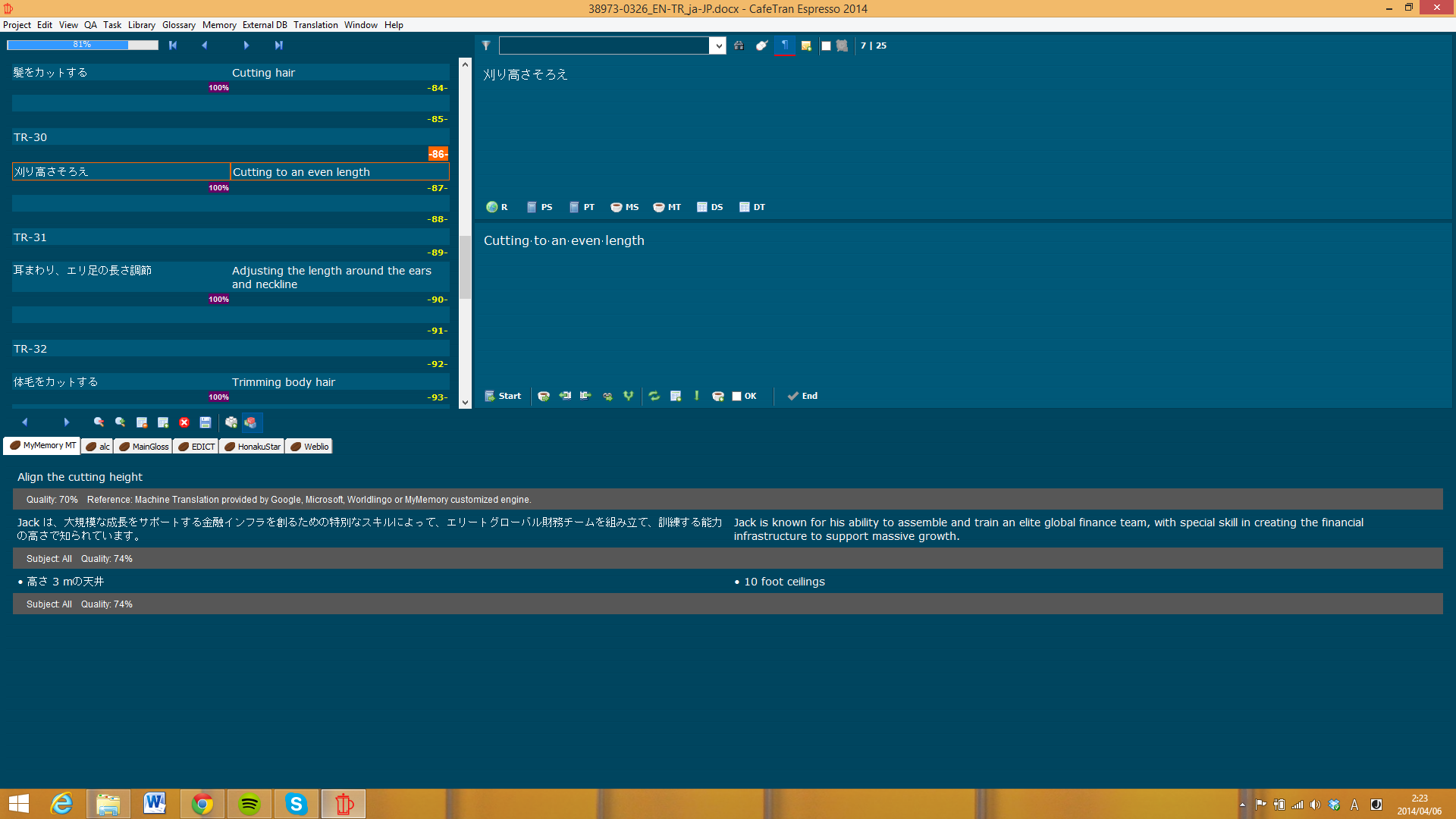Screen dimensions: 1456x819
Task: Click the green refresh arrows icon
Action: (x=654, y=396)
